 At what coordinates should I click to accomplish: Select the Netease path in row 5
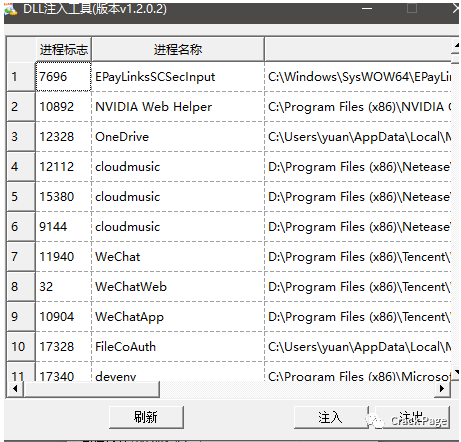point(358,197)
